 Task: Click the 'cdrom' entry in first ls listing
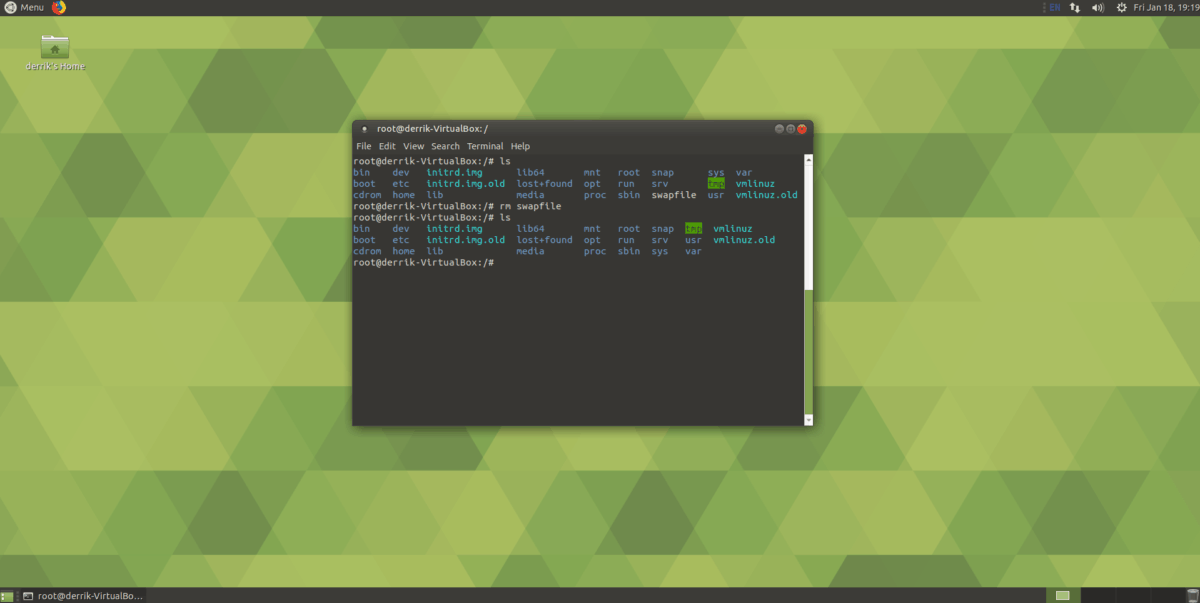point(367,195)
